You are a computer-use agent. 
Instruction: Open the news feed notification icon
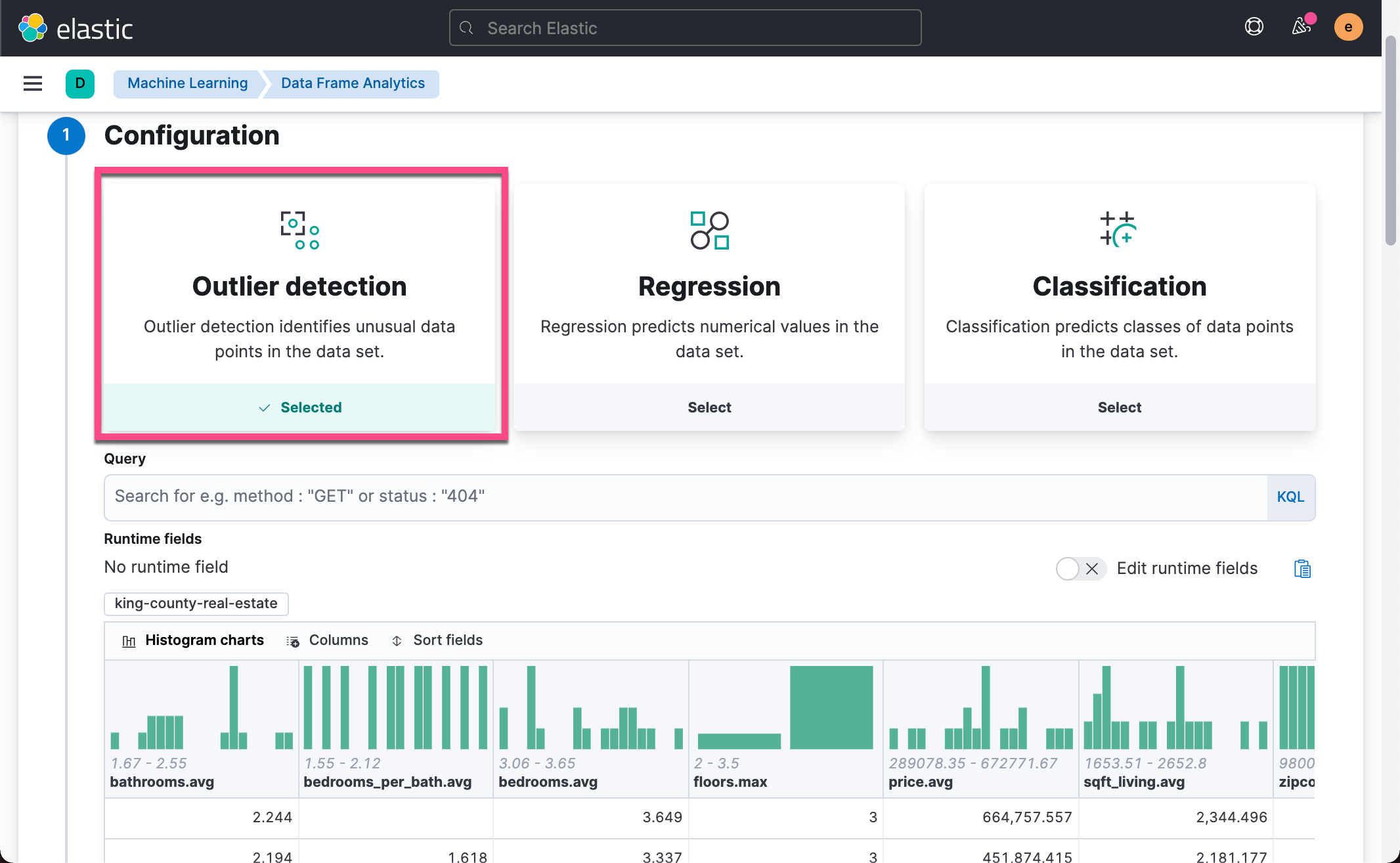pyautogui.click(x=1300, y=27)
